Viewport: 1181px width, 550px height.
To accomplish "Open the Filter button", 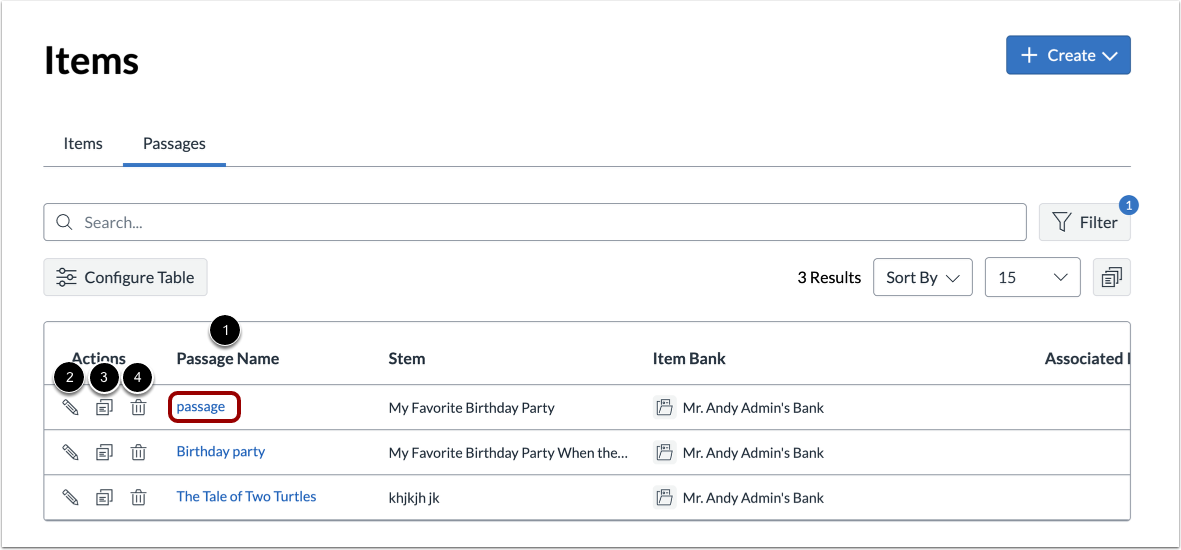I will 1085,223.
